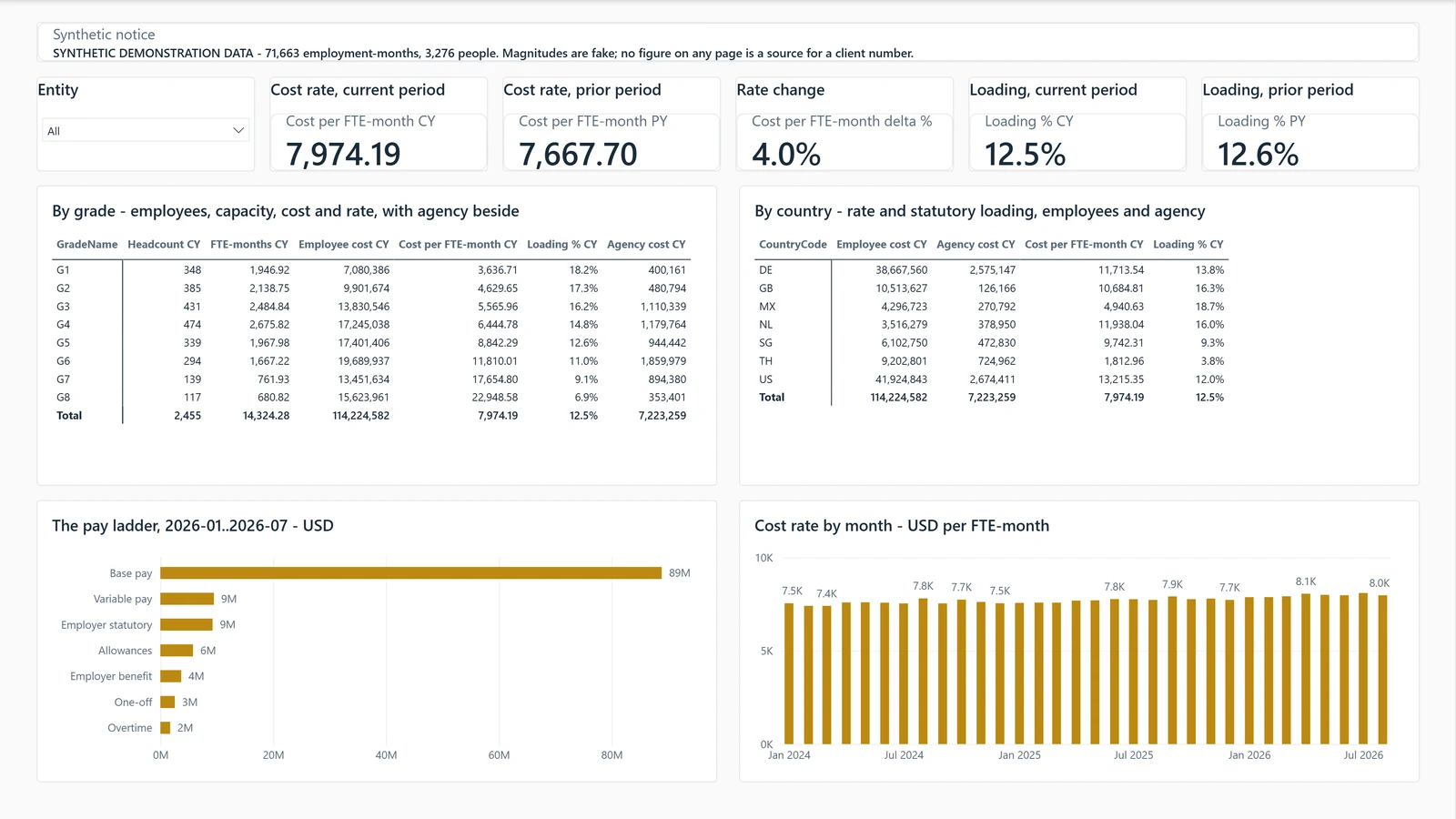
Task: Click the column labeled 8.1K in monthly chart
Action: (x=1306, y=669)
